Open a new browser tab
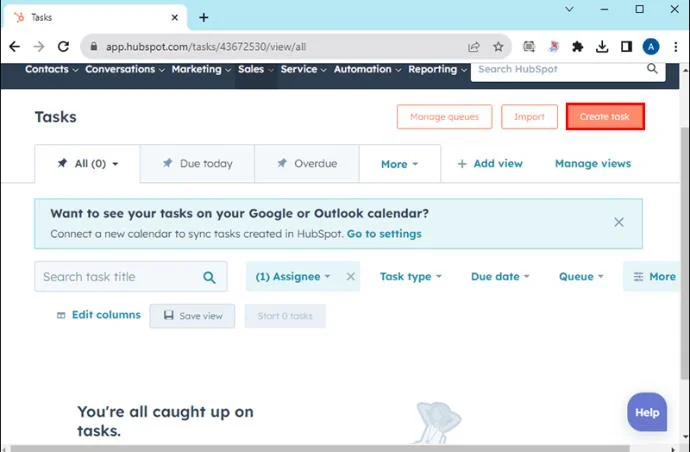 pos(203,18)
